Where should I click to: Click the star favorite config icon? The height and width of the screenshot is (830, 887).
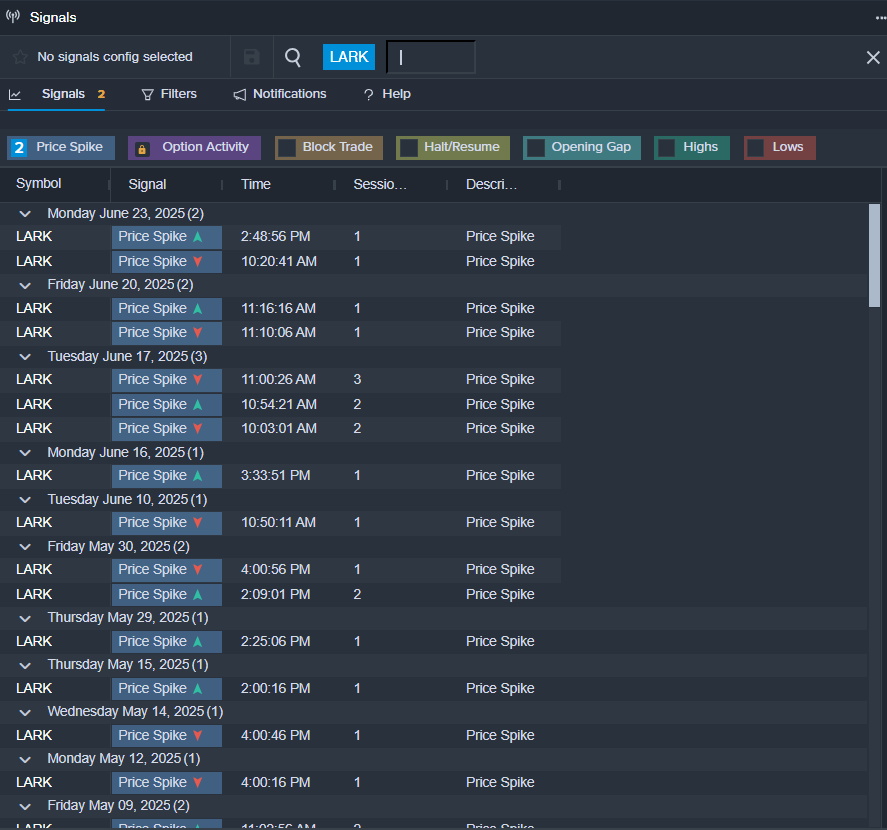(20, 57)
